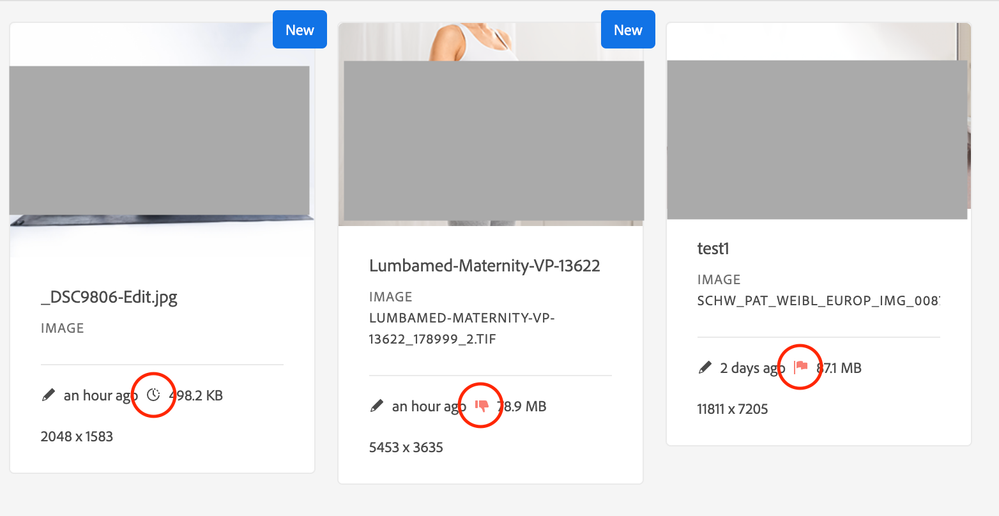Click the pencil icon on test1 card
The width and height of the screenshot is (999, 516).
[704, 368]
